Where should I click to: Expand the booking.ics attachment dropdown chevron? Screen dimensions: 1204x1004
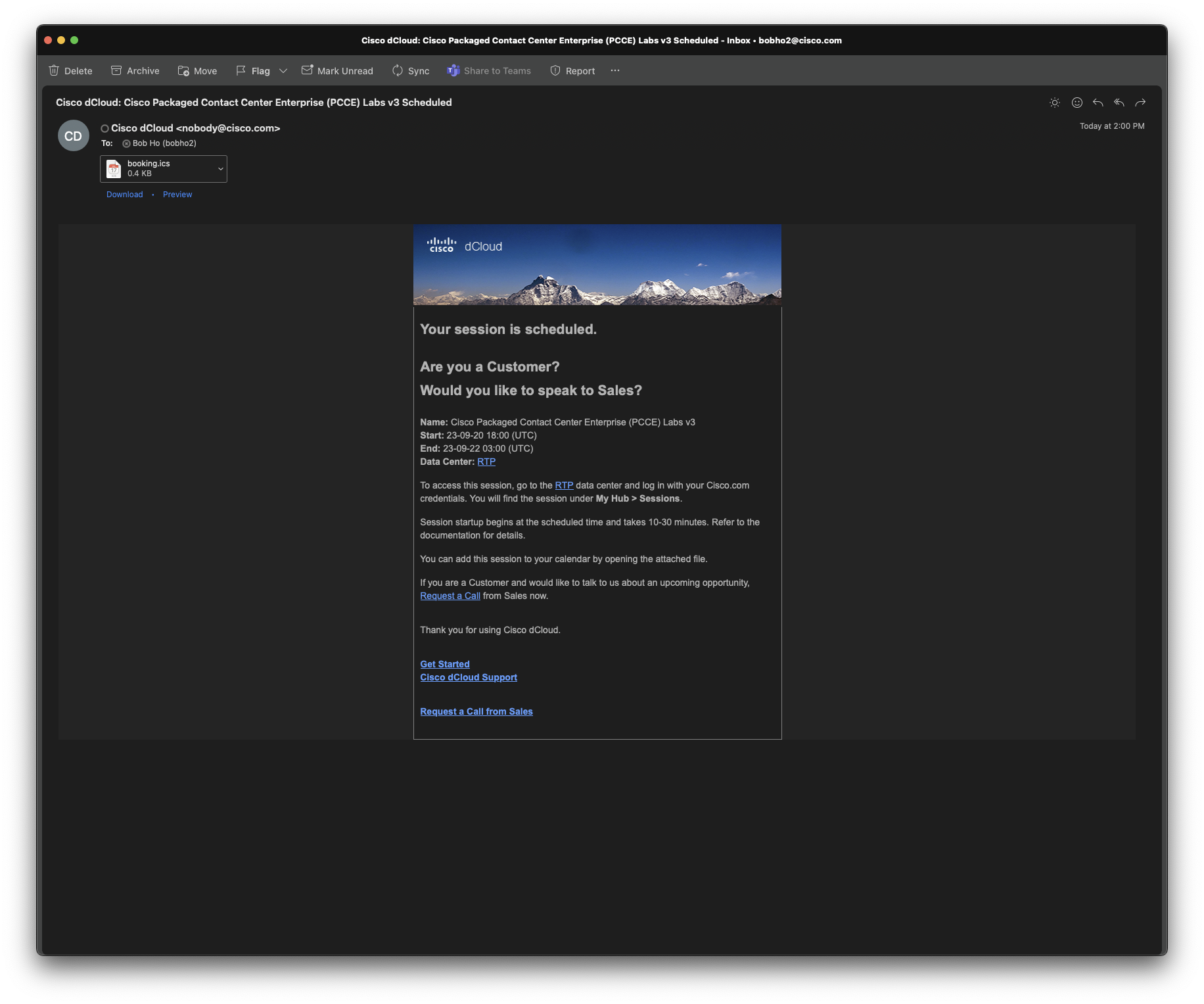[x=221, y=169]
